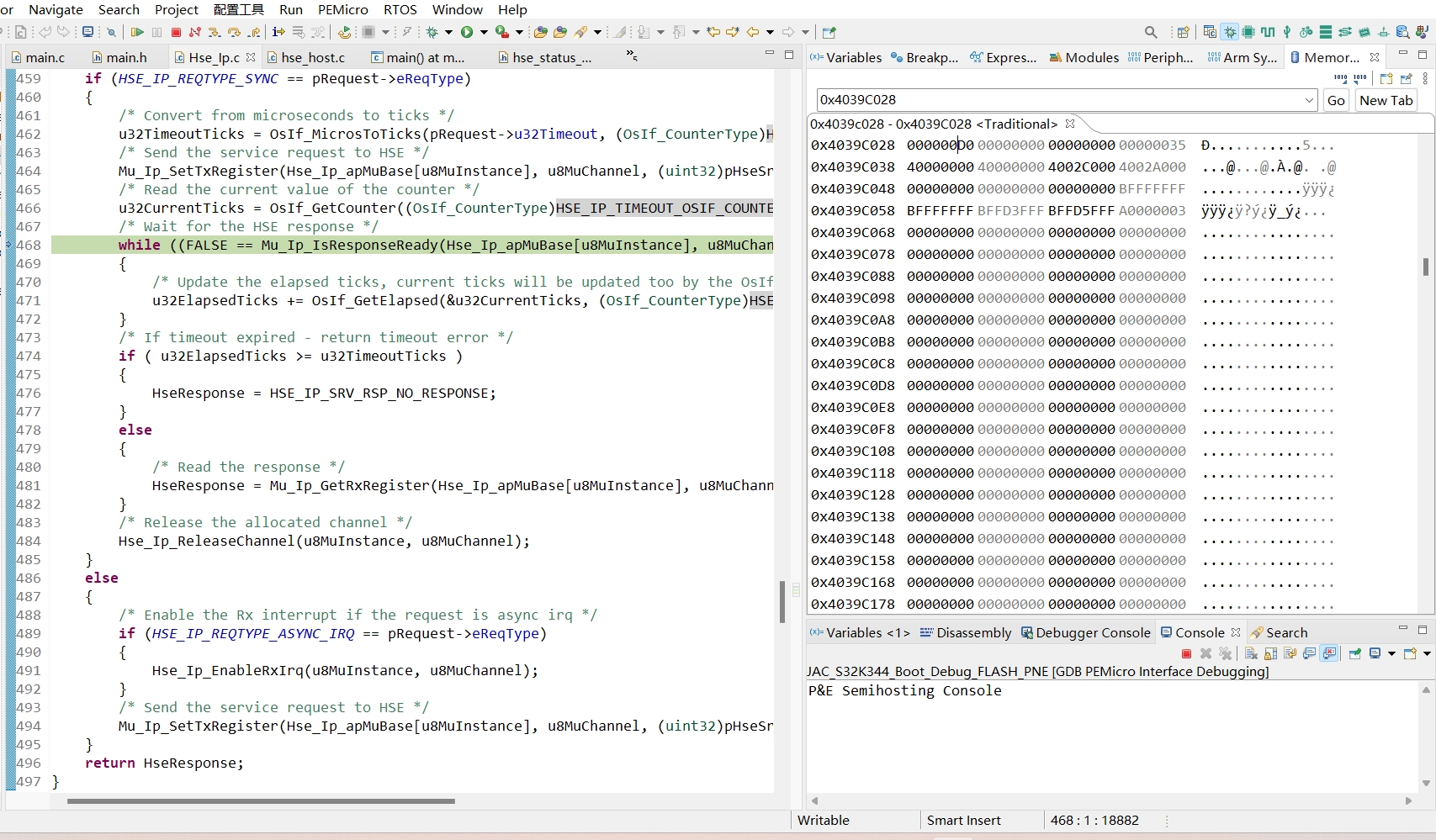Open the PEMicro menu
The image size is (1436, 840).
coord(343,9)
